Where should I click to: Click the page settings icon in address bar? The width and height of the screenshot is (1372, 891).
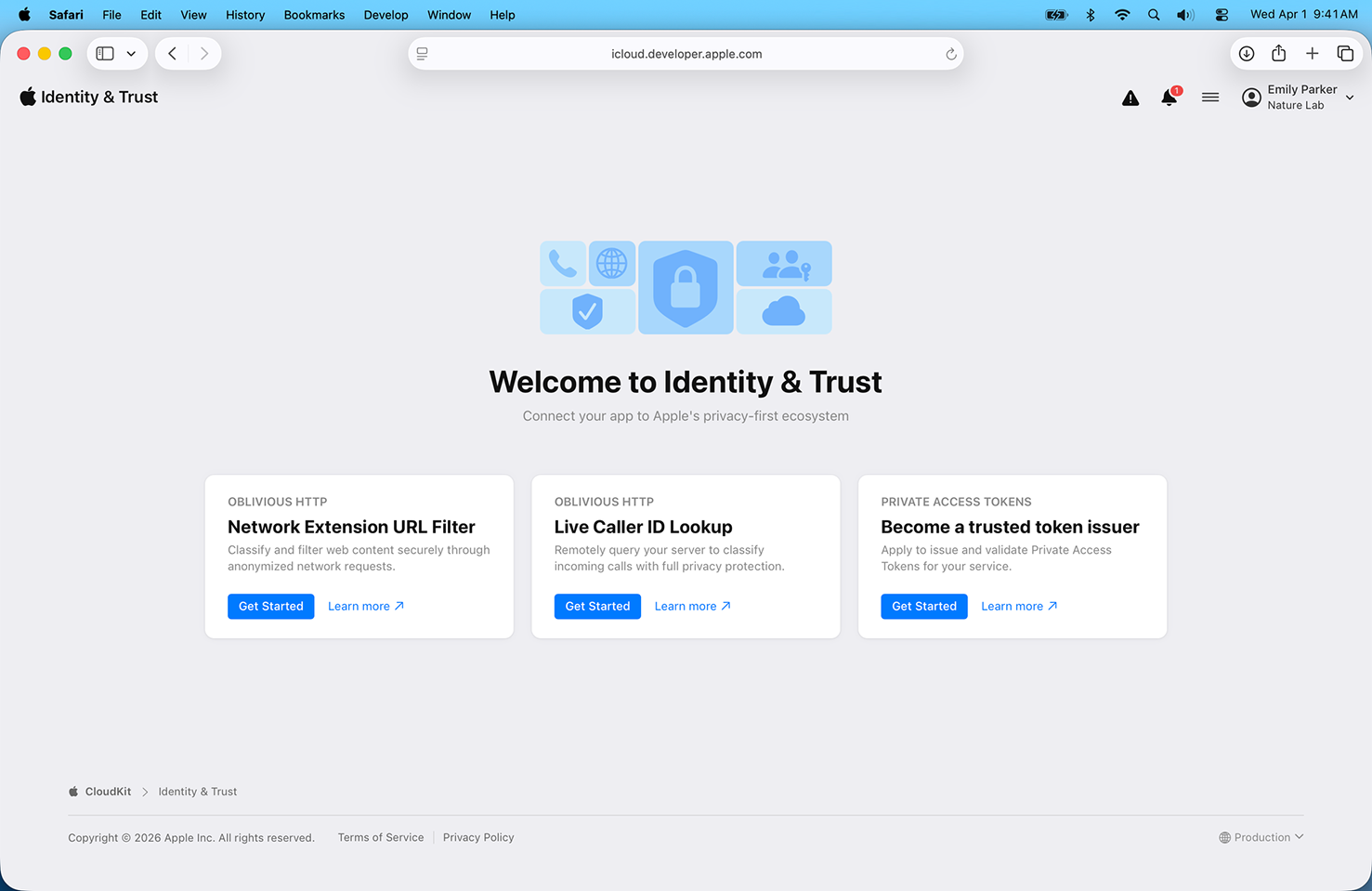(423, 54)
